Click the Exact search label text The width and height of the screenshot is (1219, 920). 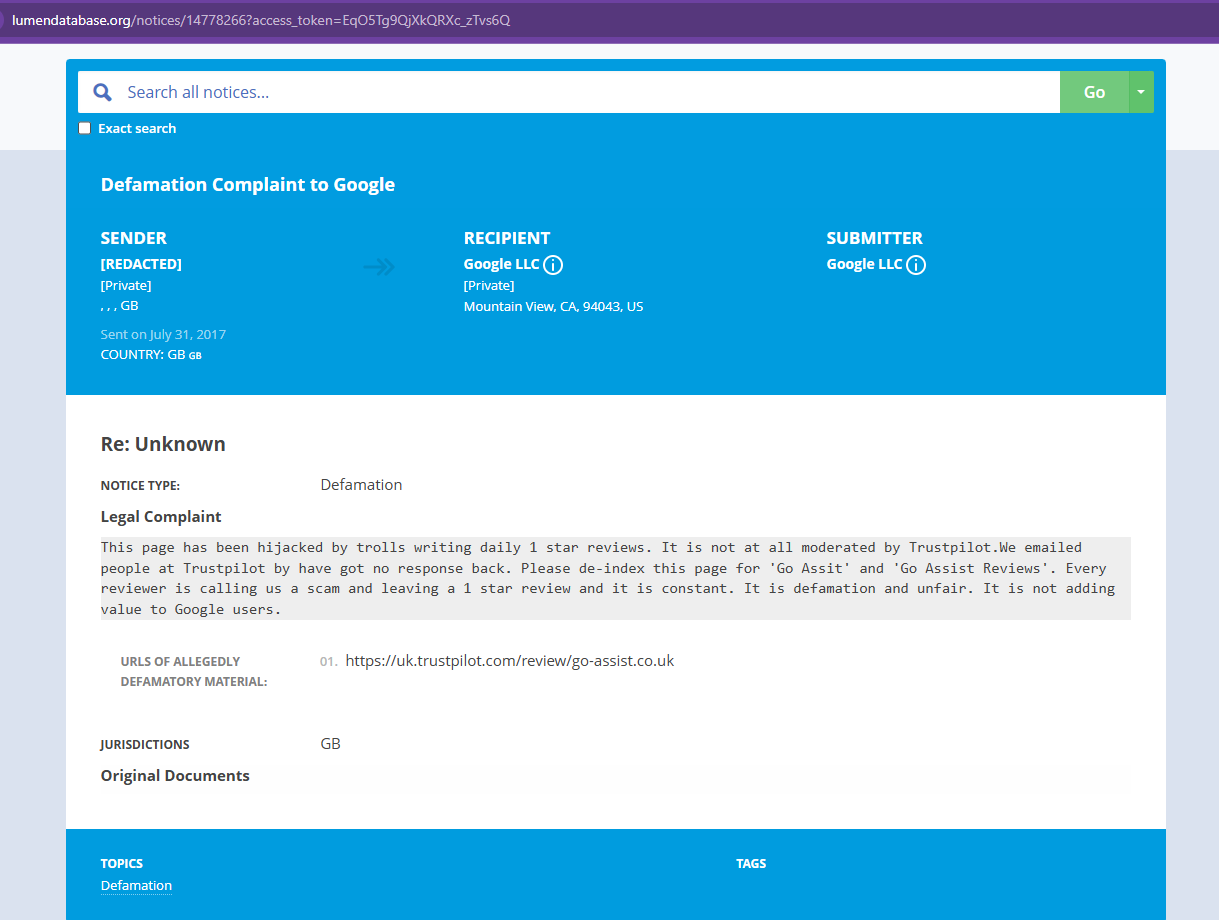click(137, 128)
